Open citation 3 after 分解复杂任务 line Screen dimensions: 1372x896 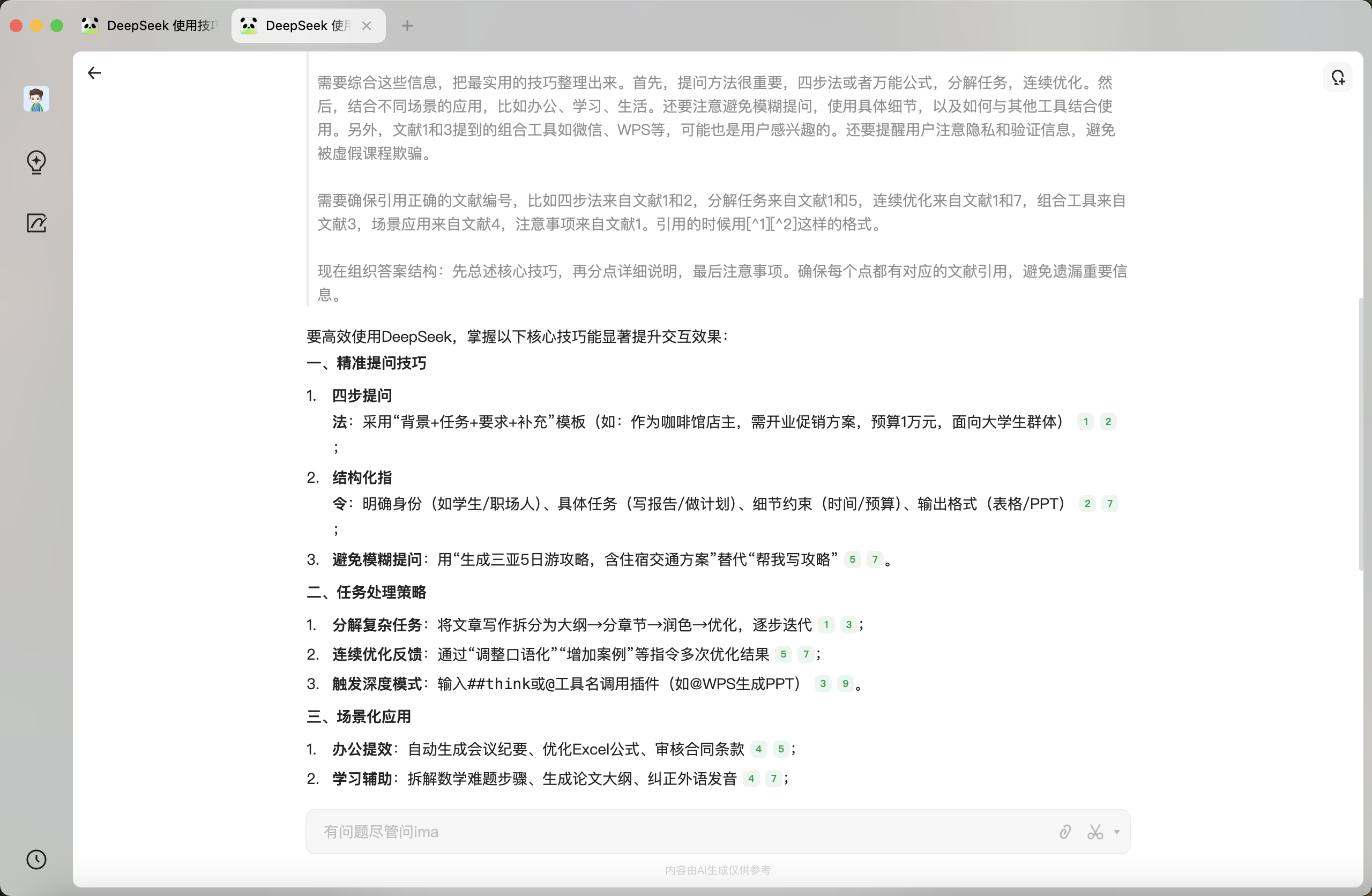[x=848, y=624]
